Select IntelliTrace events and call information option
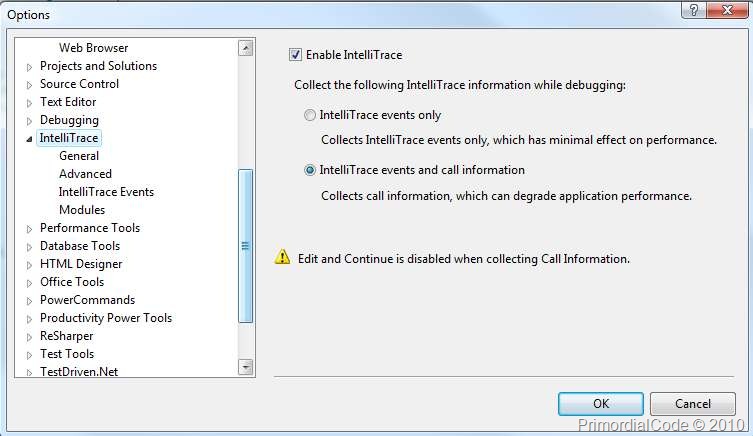753x436 pixels. (x=310, y=170)
